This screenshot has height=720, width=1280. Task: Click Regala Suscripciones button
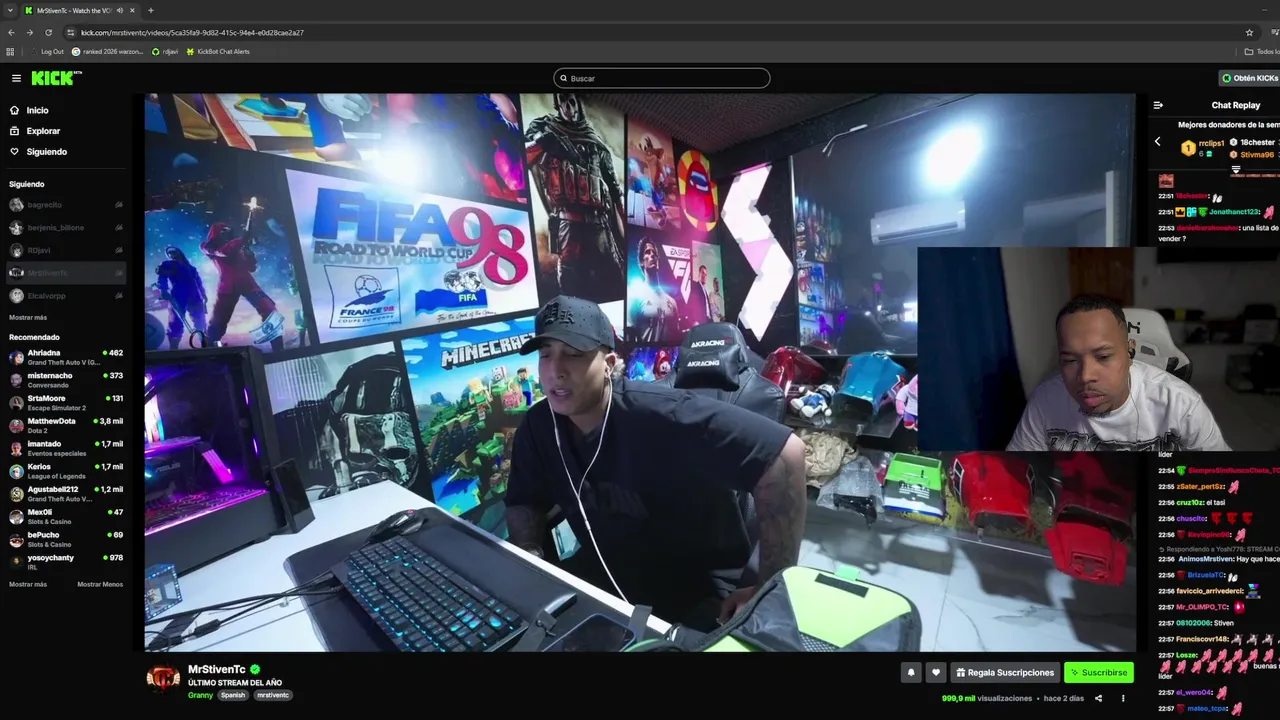pos(1005,673)
